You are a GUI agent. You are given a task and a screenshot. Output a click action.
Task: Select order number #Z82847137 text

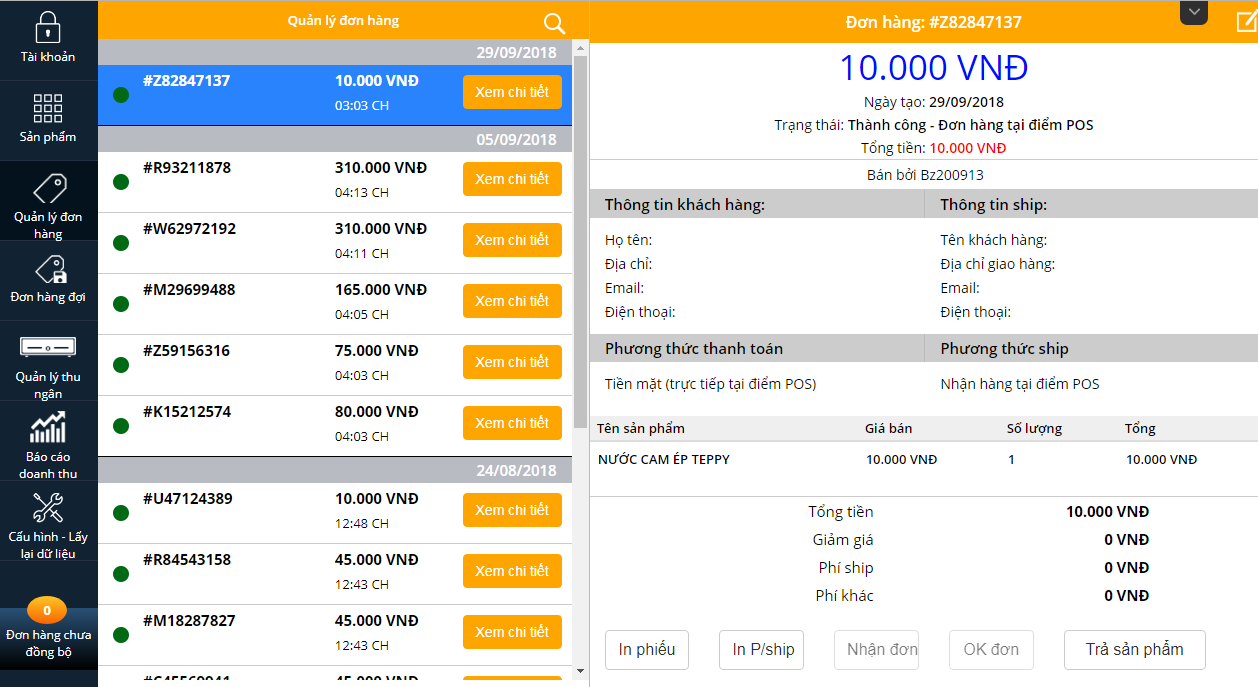coord(187,81)
